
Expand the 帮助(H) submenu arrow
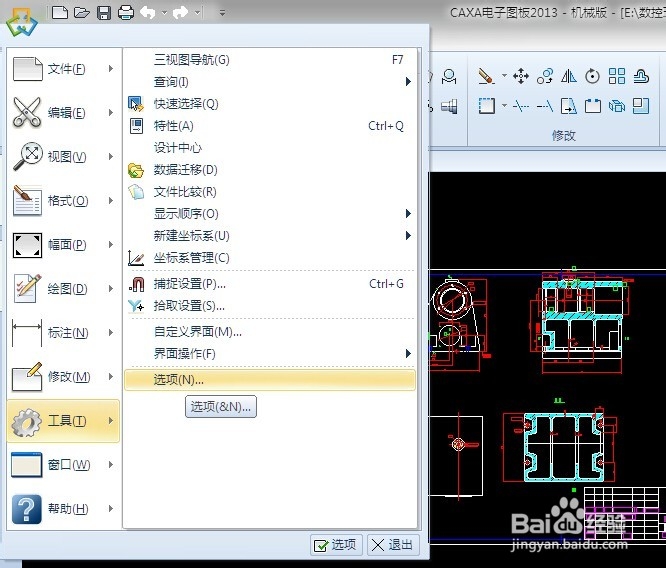[111, 509]
